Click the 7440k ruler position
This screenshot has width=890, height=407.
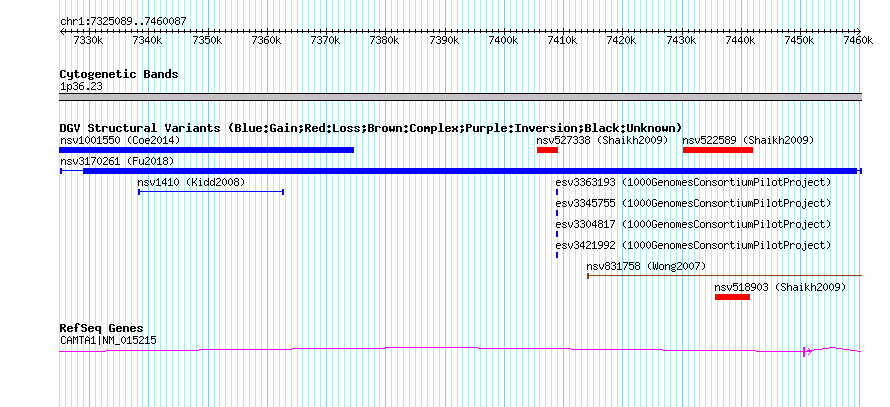pyautogui.click(x=741, y=41)
